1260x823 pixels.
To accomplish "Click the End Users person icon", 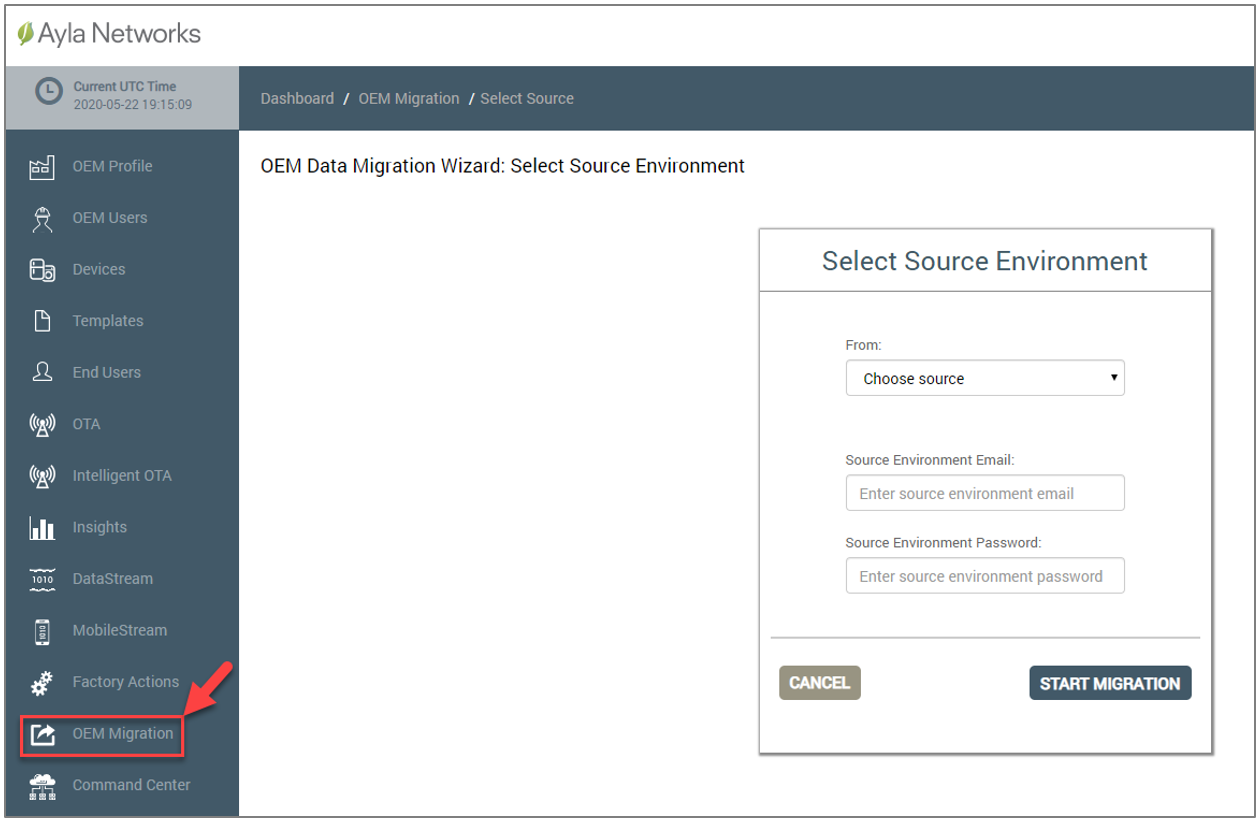I will (x=42, y=372).
